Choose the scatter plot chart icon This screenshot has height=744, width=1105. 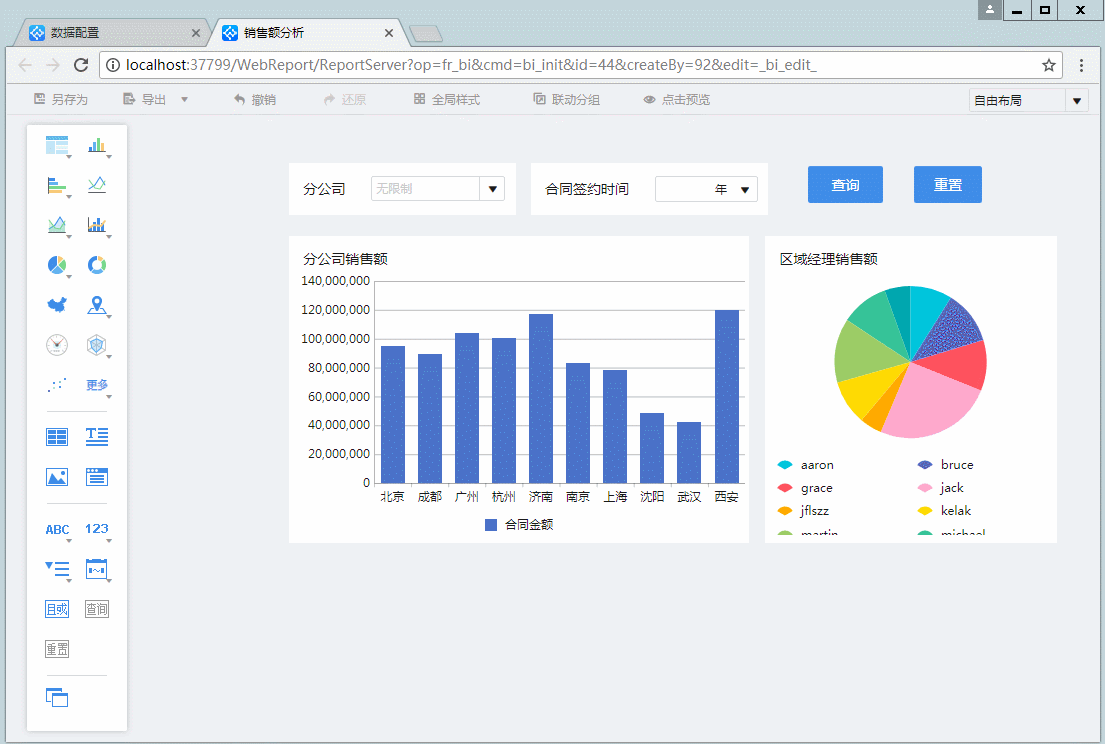click(x=57, y=385)
